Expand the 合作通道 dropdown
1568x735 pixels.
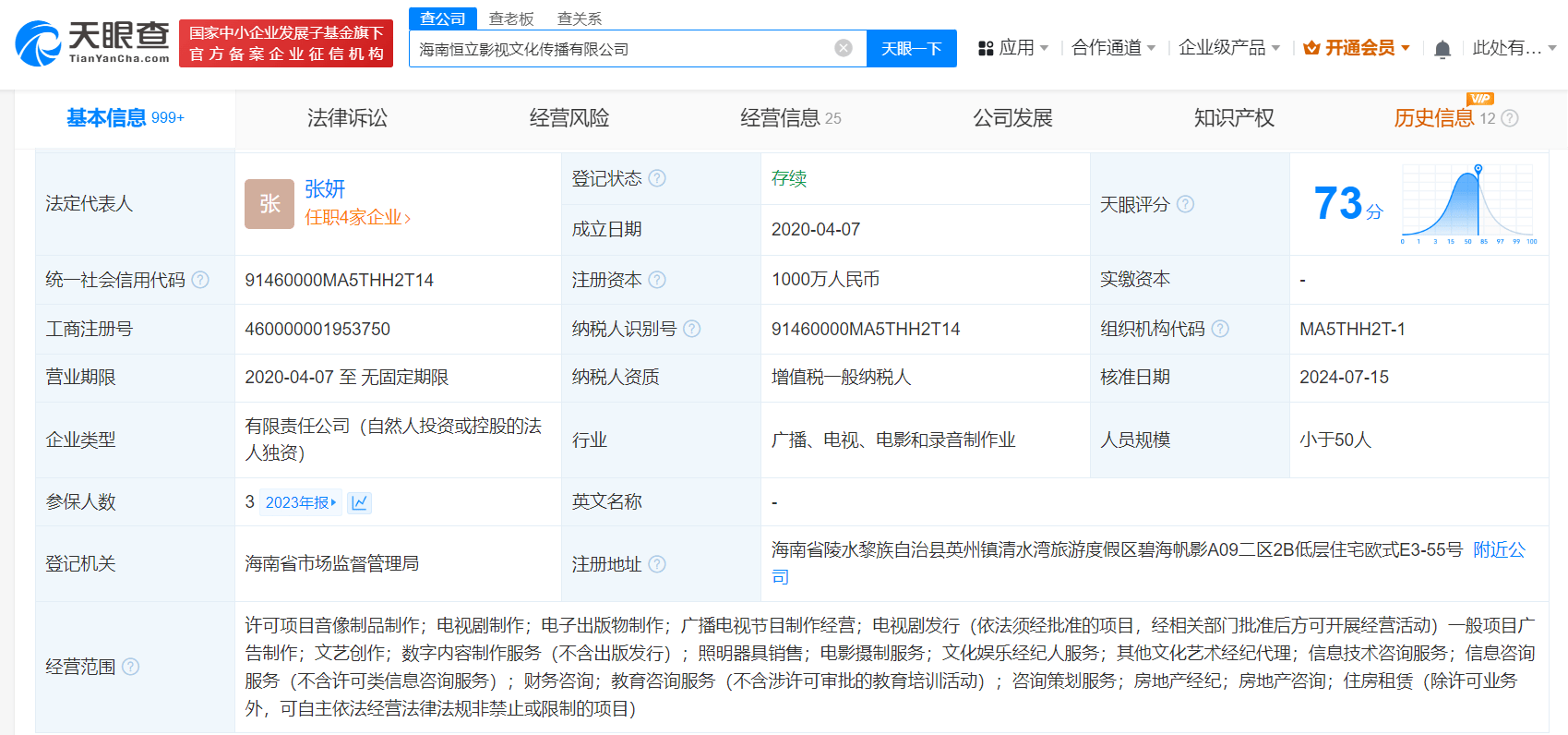1113,48
